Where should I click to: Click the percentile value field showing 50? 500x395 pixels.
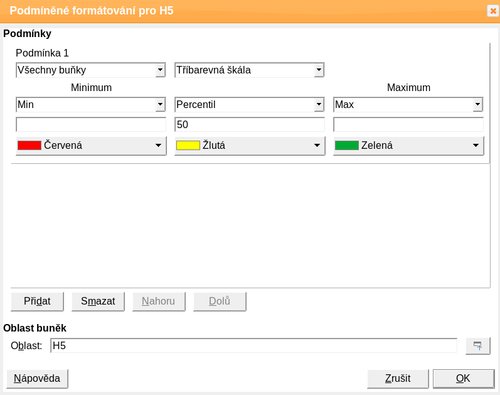[x=249, y=125]
